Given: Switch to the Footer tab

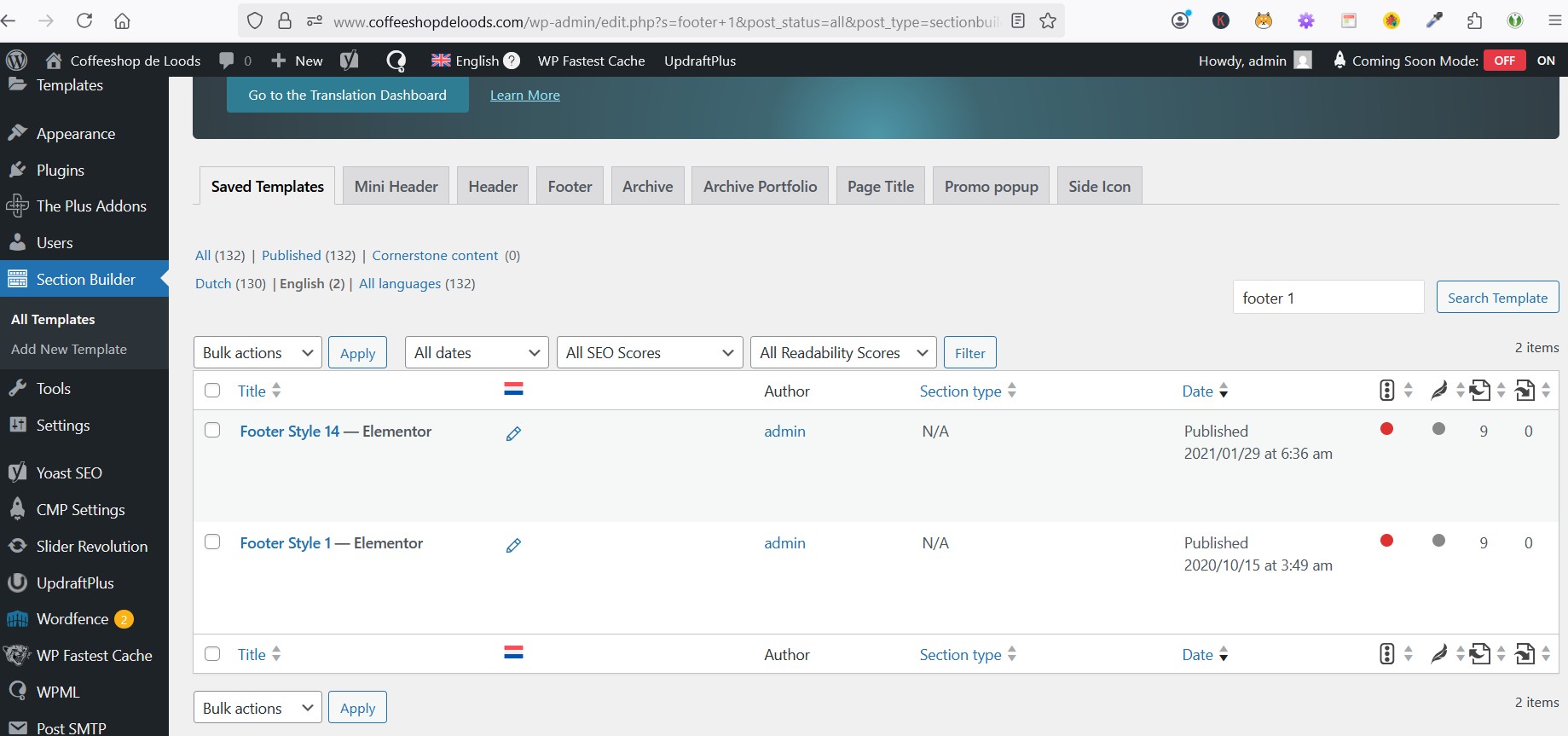Looking at the screenshot, I should click(570, 187).
